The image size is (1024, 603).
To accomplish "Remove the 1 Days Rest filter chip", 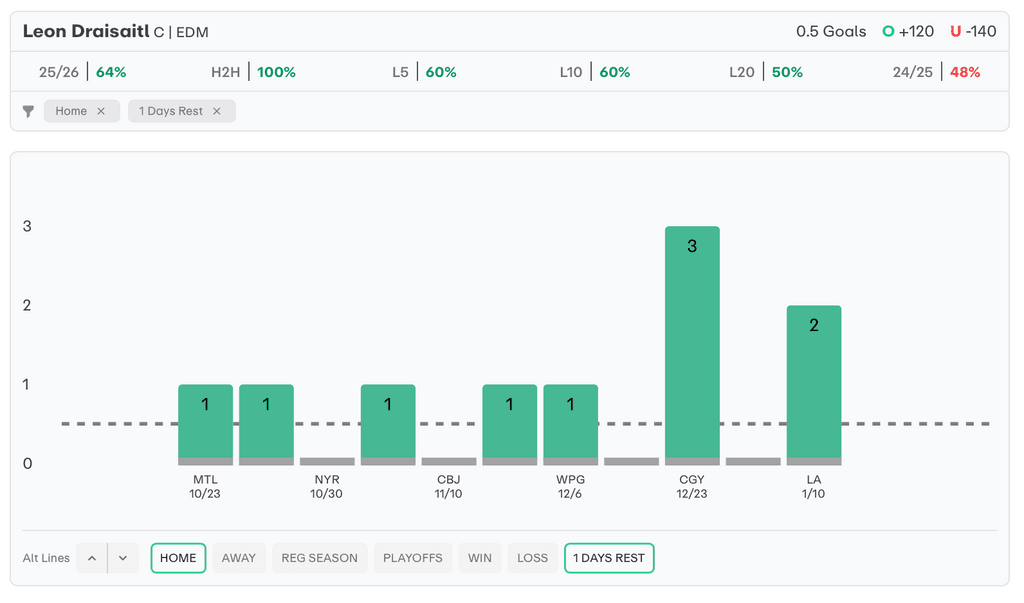I will tap(216, 111).
